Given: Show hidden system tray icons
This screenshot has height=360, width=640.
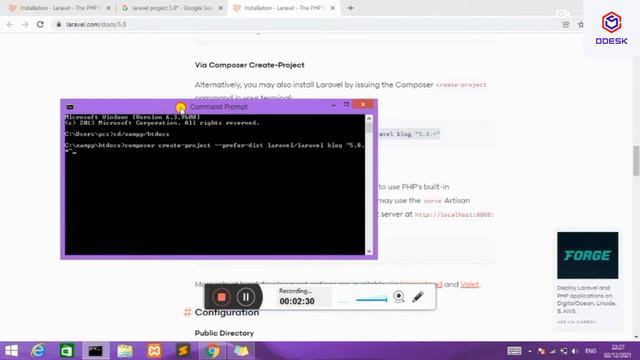Looking at the screenshot, I should tap(530, 351).
